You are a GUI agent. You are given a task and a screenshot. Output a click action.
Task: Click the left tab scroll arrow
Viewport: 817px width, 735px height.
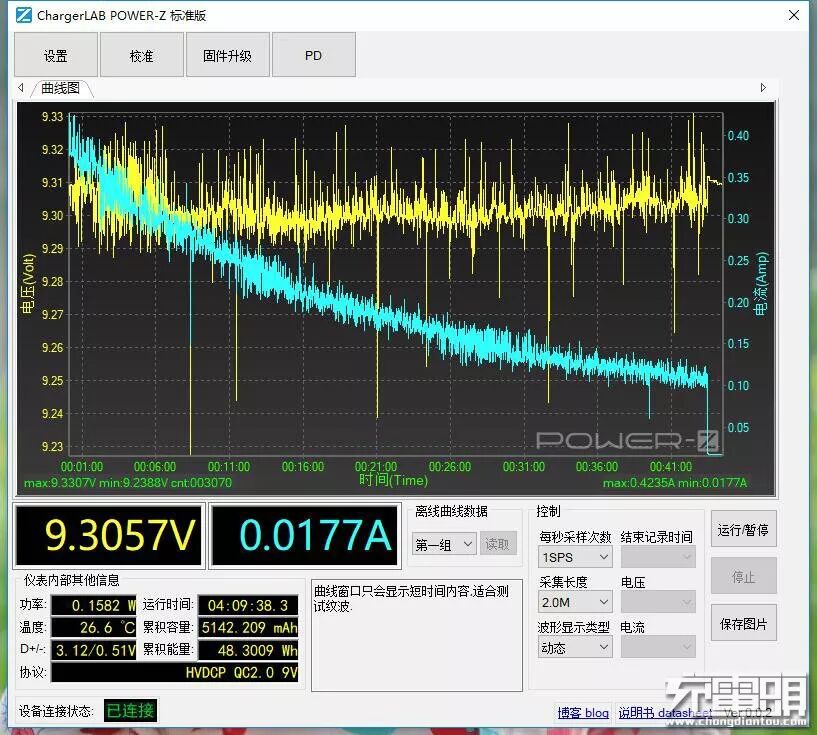[21, 88]
